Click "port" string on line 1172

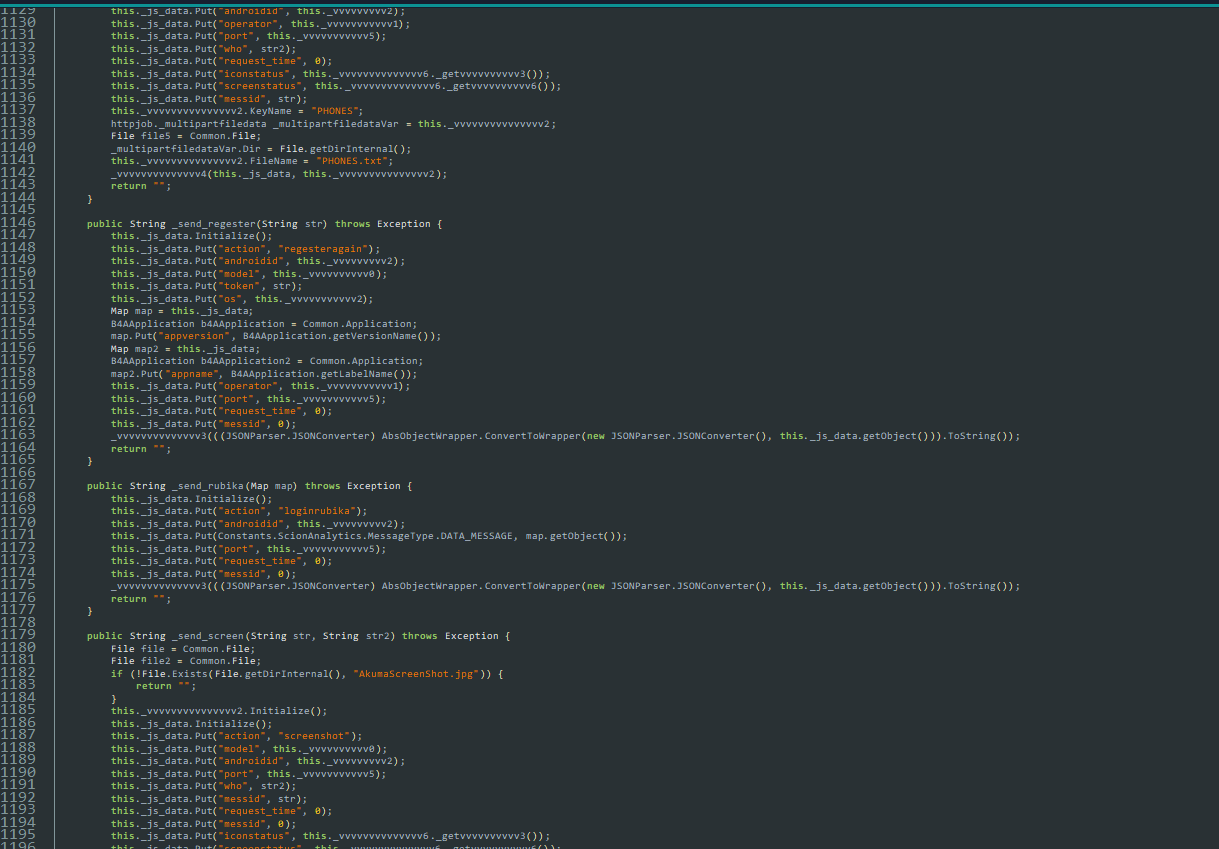coord(236,549)
